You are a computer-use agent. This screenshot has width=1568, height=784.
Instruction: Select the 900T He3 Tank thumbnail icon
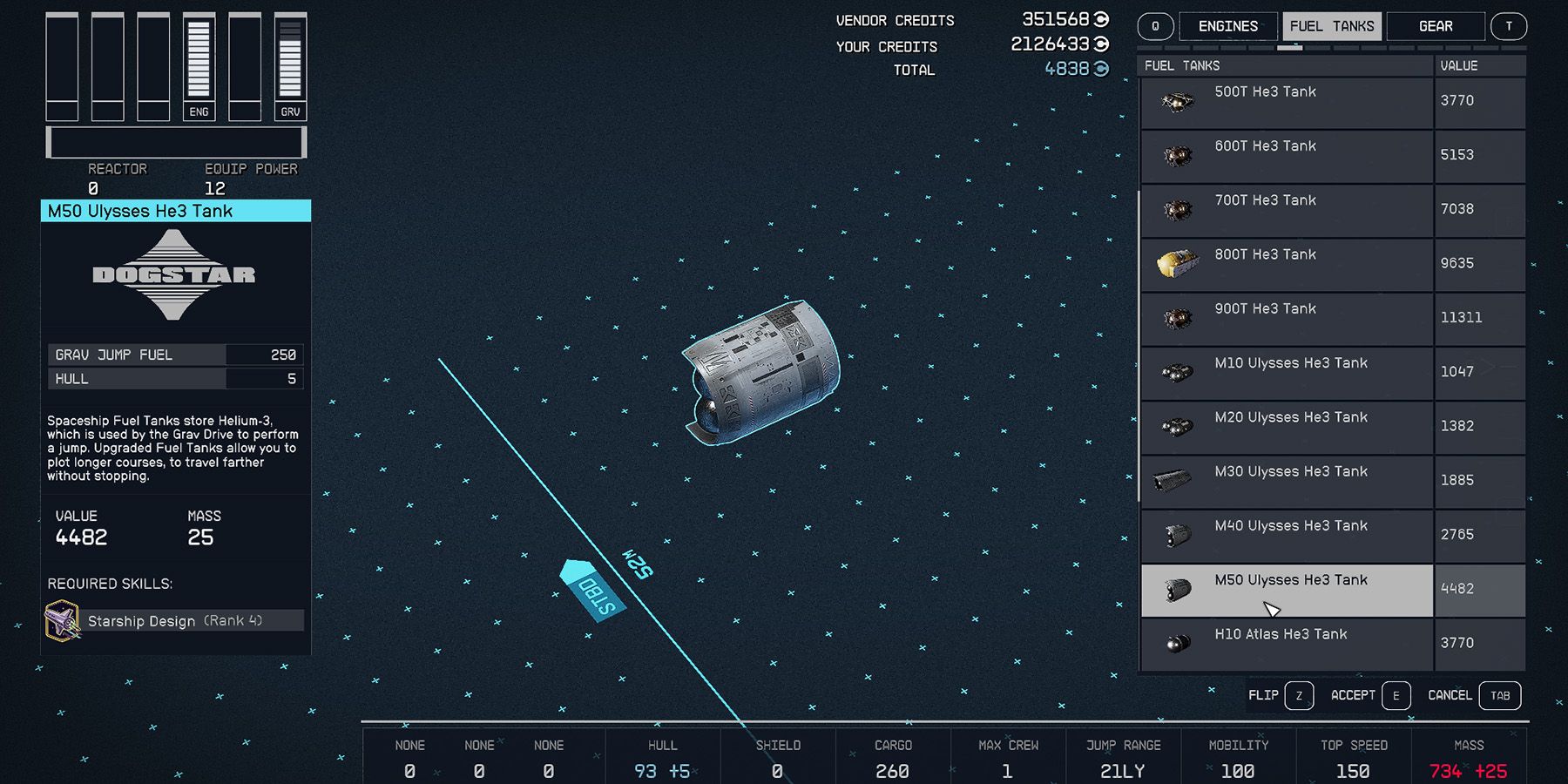(1177, 319)
